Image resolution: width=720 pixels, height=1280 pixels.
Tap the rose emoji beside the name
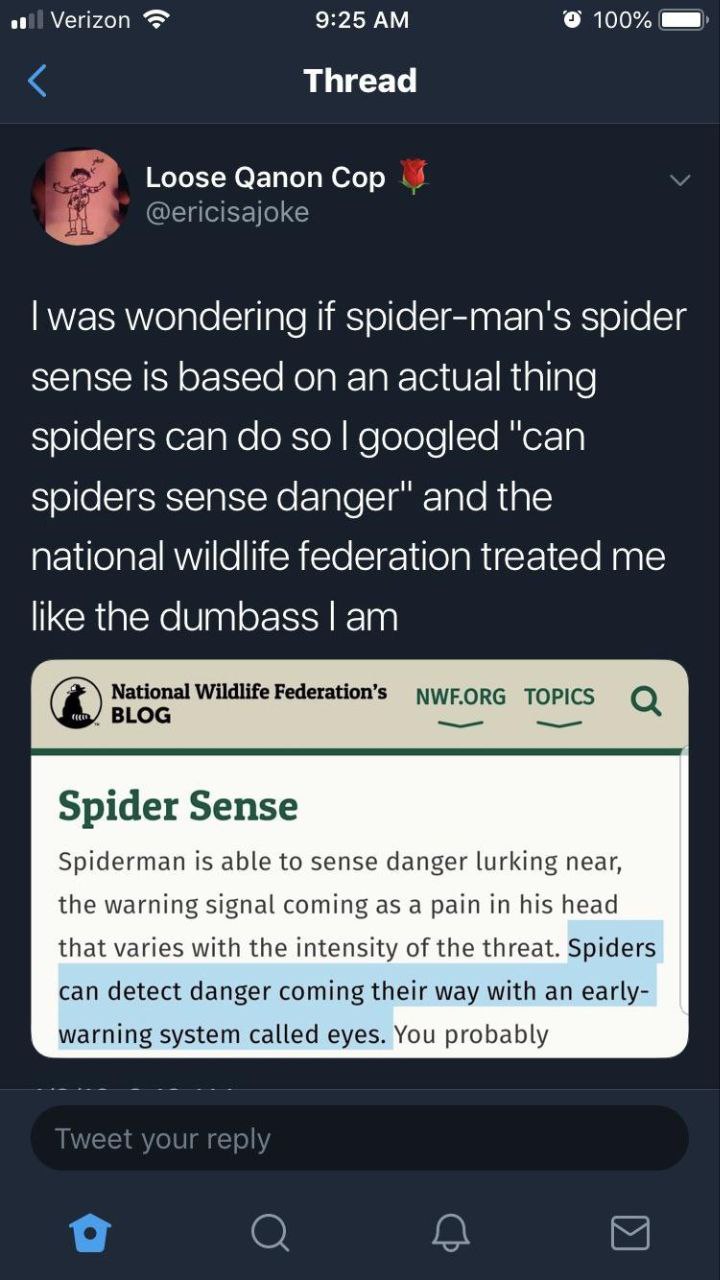pyautogui.click(x=413, y=176)
